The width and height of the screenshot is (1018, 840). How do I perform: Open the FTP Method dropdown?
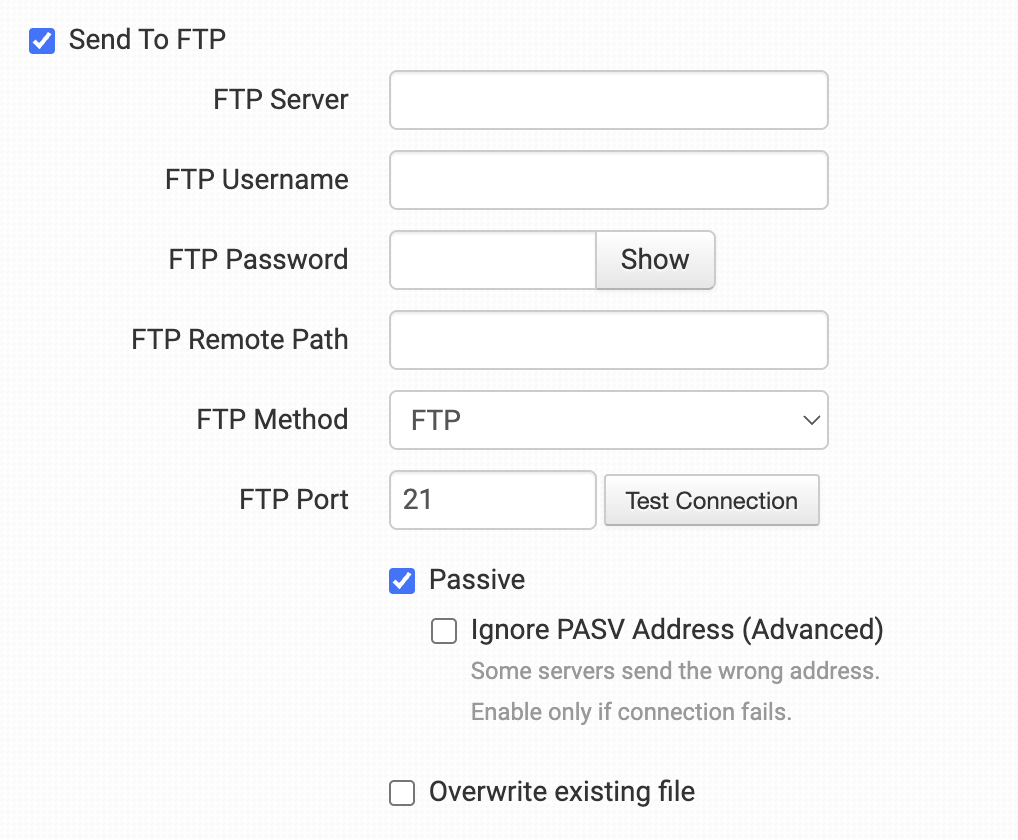[608, 420]
